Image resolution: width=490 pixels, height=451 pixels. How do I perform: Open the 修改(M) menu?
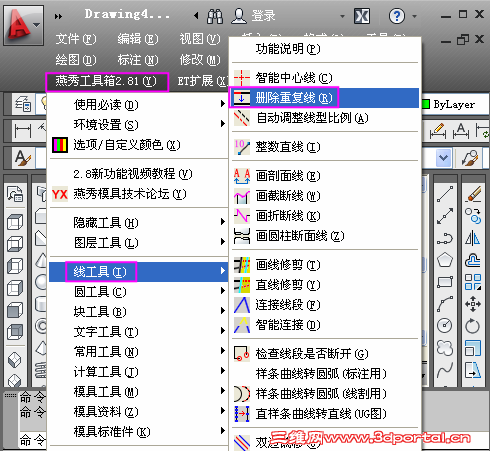pyautogui.click(x=200, y=60)
